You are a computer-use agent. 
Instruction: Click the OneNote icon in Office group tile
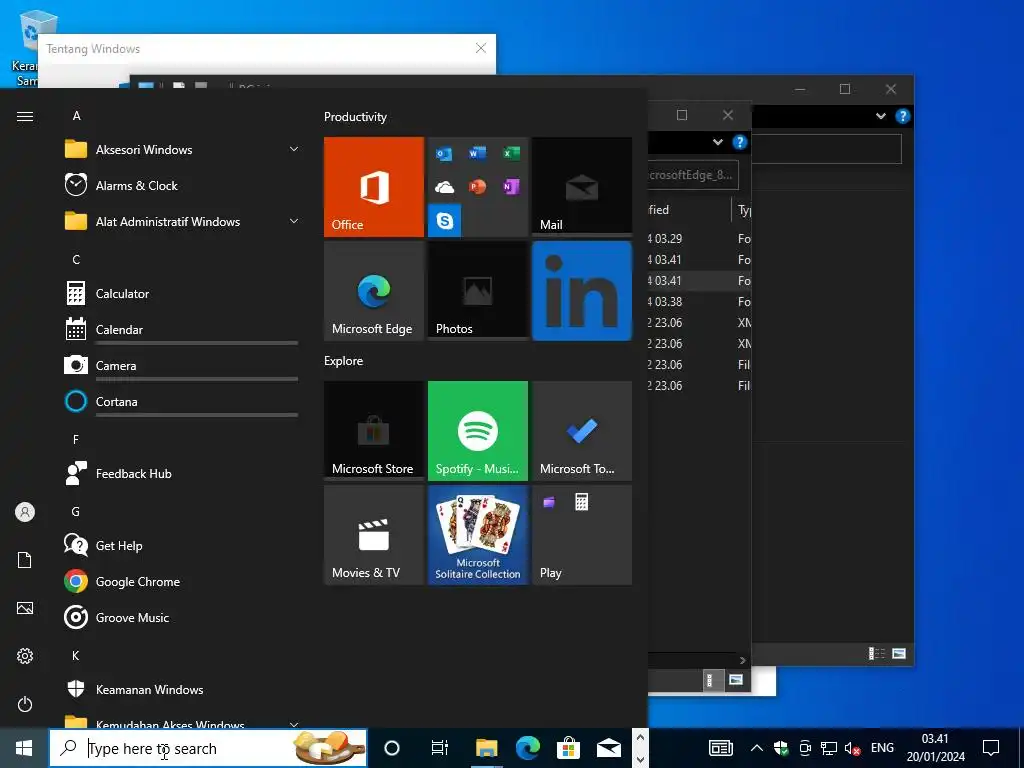[x=511, y=187]
